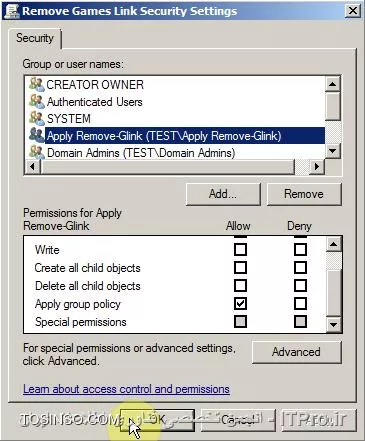Click Deny checkbox for Special permissions
Viewport: 365px width, 441px height.
tap(300, 321)
